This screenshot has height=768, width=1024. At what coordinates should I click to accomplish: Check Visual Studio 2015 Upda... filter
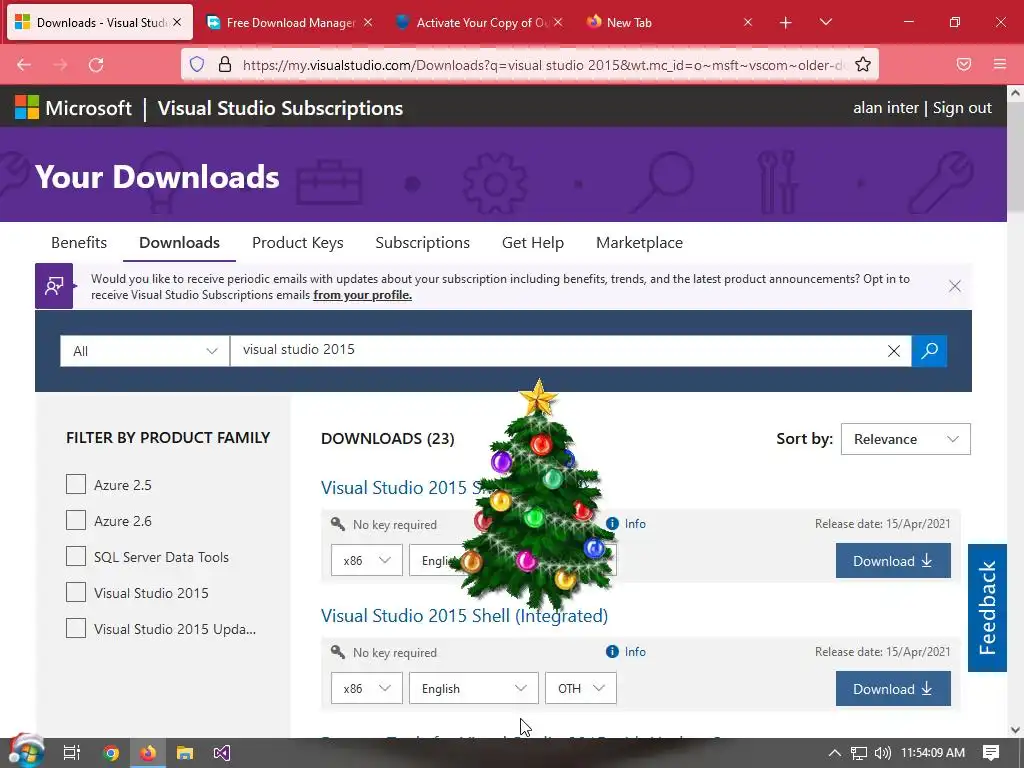[x=76, y=628]
